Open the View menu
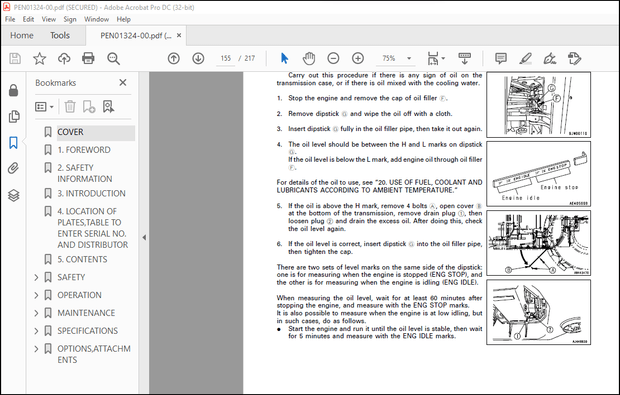 click(x=49, y=19)
